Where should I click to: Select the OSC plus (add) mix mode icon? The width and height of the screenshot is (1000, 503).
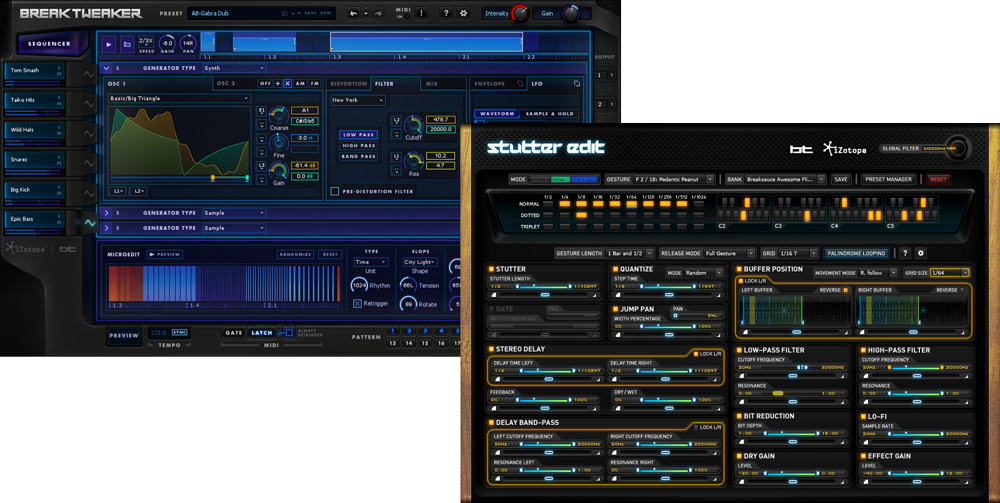(277, 84)
